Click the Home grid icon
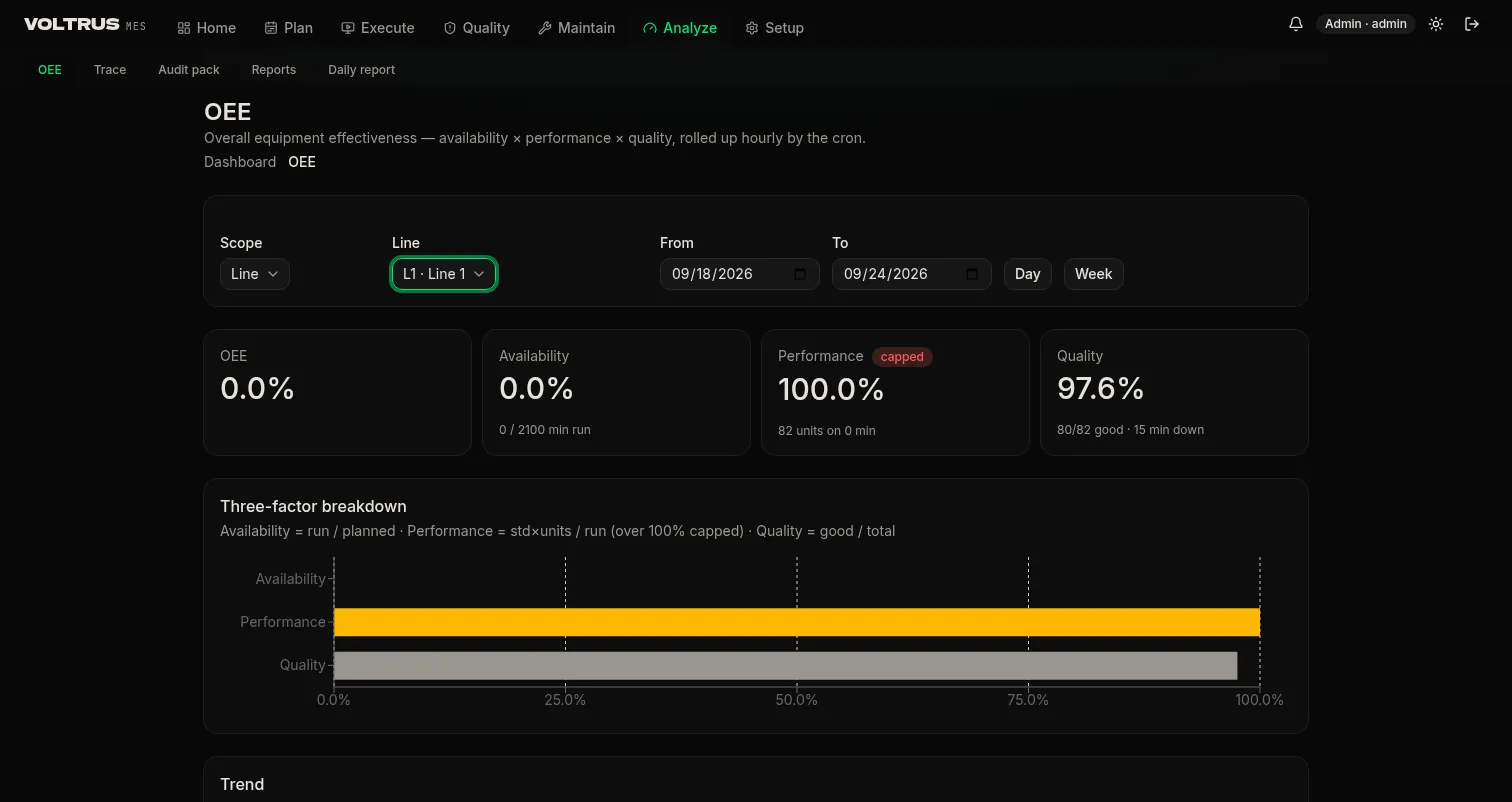1512x802 pixels. click(184, 28)
